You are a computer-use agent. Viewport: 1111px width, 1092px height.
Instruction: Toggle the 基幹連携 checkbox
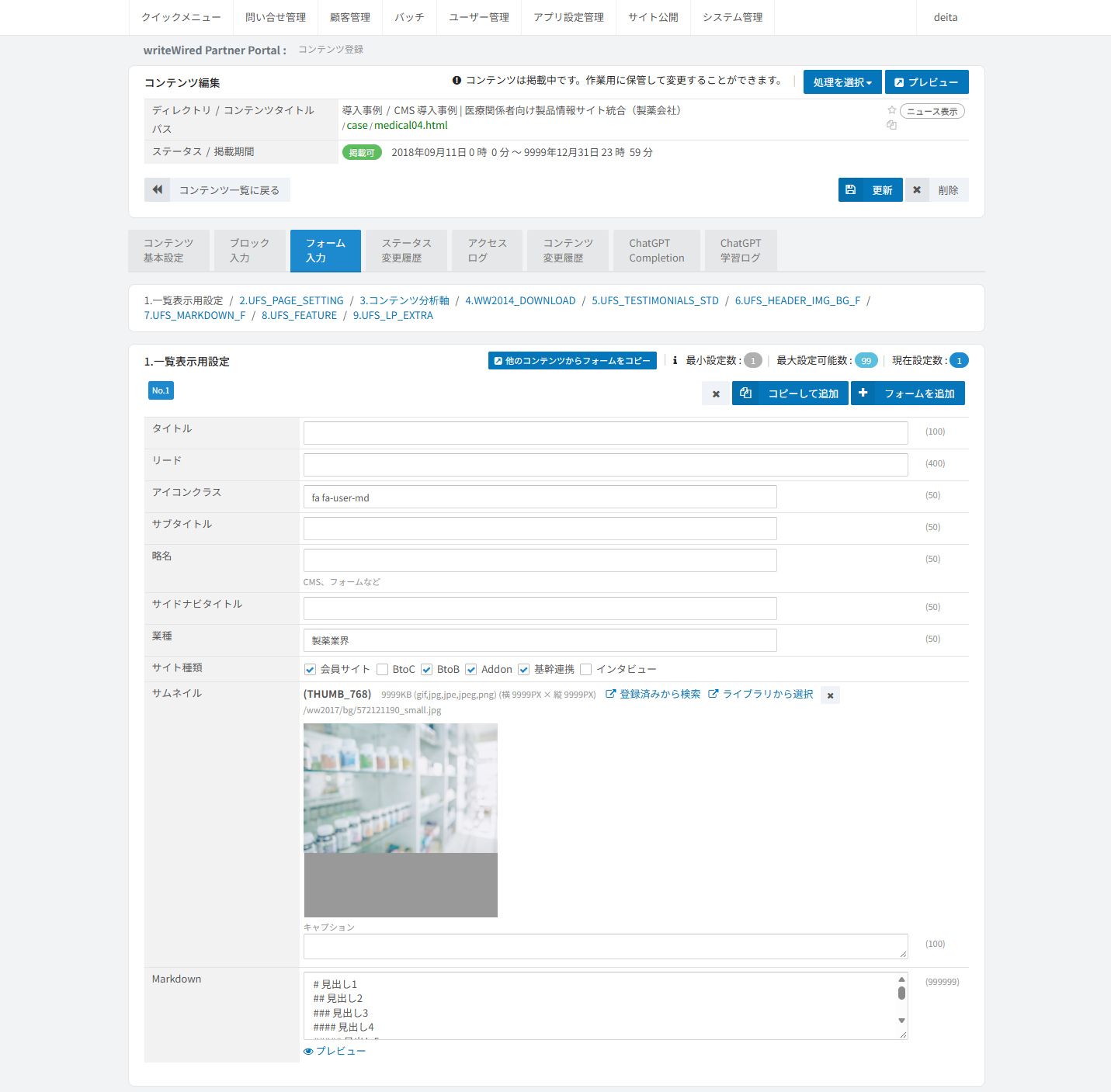point(524,669)
